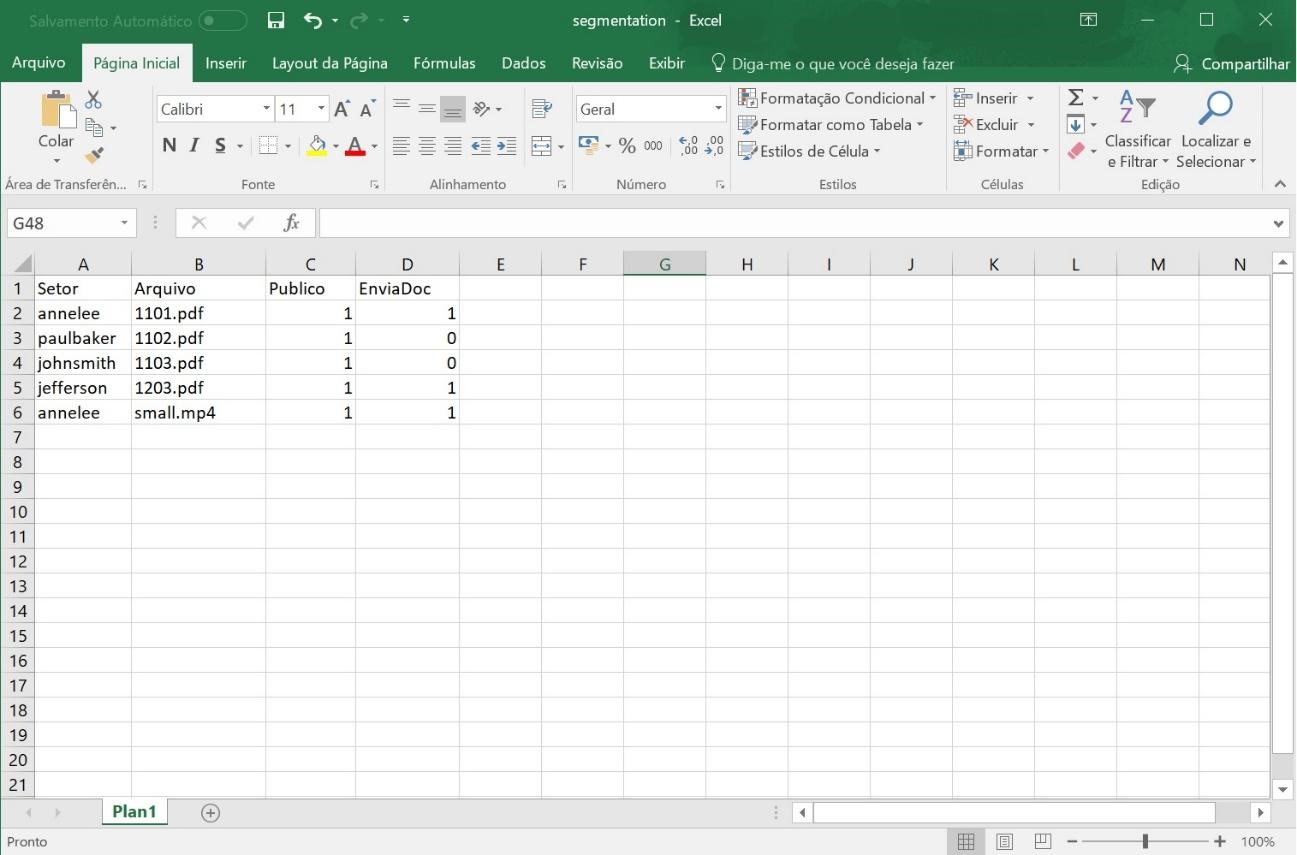1297x855 pixels.
Task: Align cell text to the right
Action: coord(453,146)
